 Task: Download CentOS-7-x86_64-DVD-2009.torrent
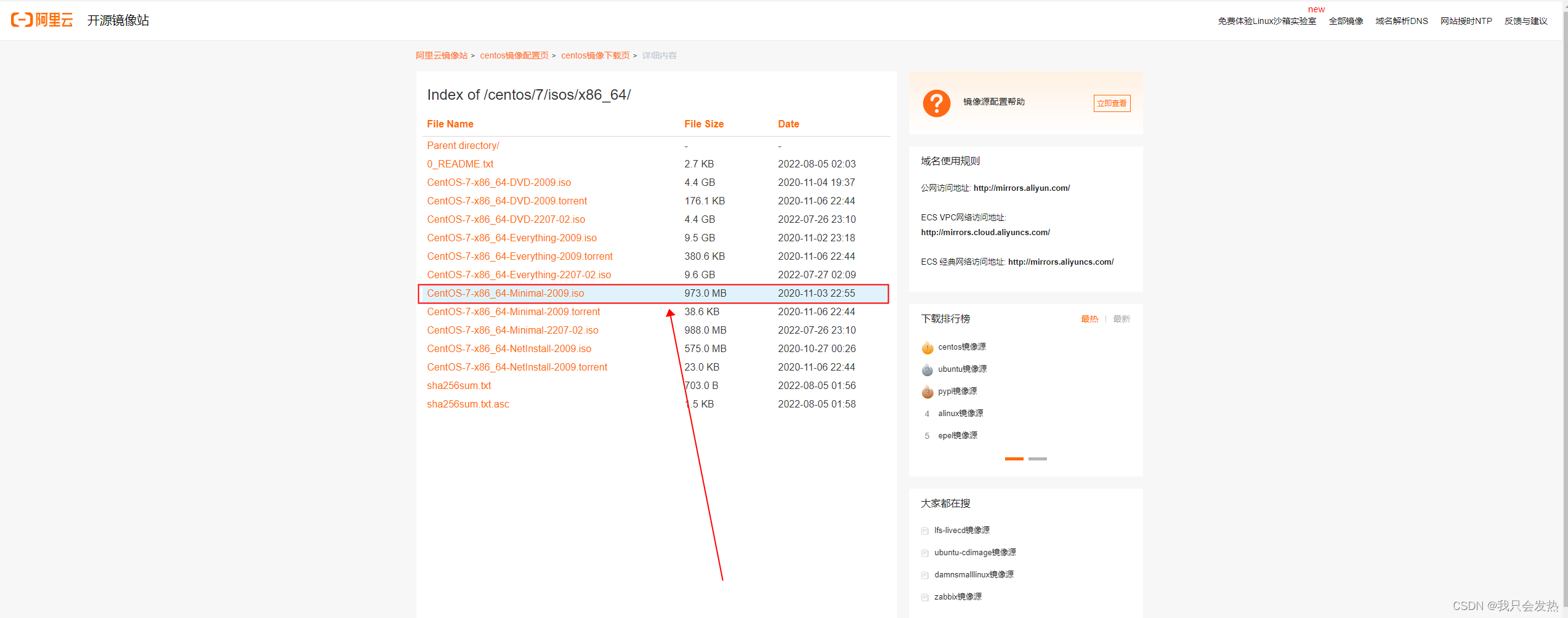click(507, 201)
